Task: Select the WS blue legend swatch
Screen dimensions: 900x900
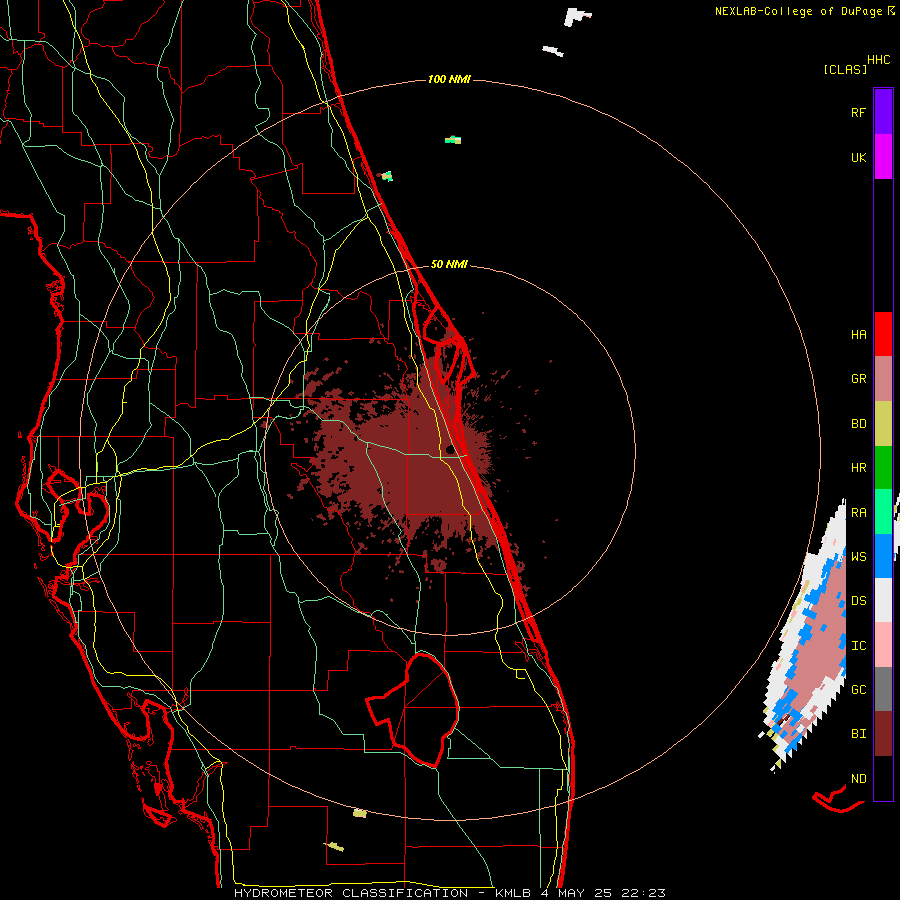Action: pos(883,556)
